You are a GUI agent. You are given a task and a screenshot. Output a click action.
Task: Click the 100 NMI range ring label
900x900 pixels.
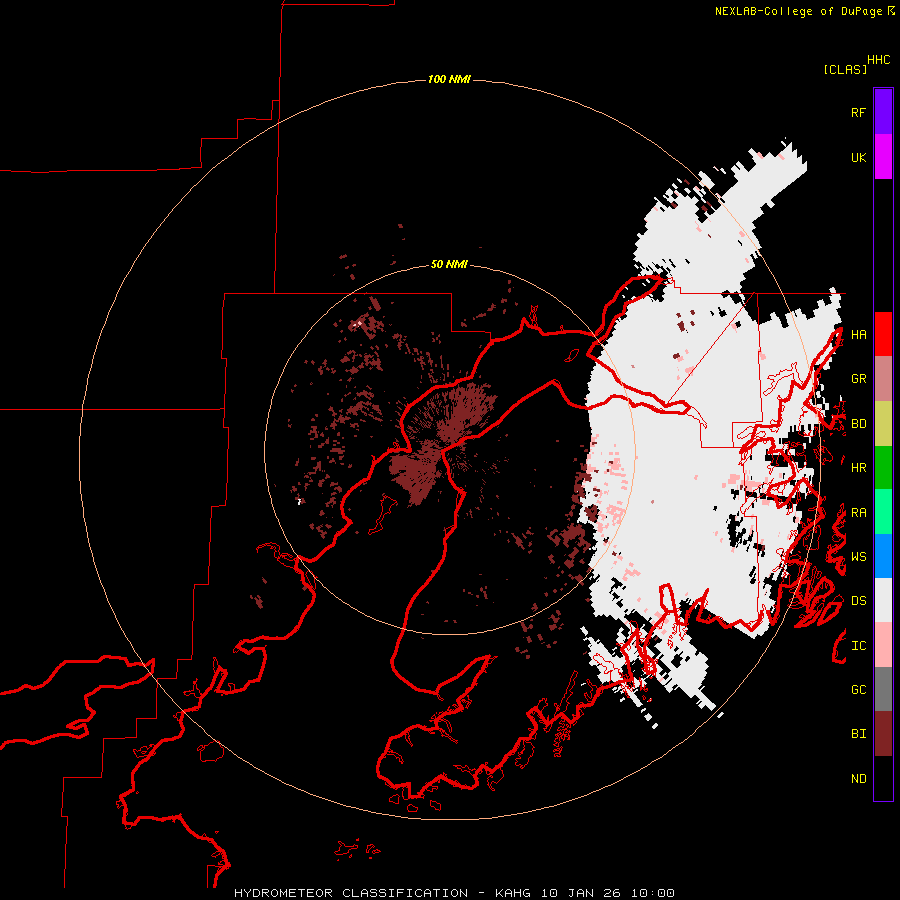tap(449, 79)
